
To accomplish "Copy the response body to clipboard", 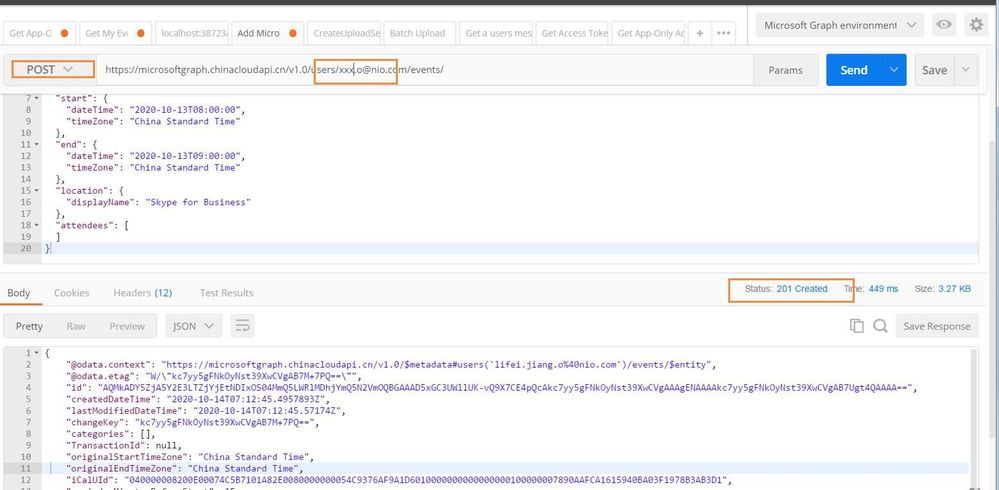I will click(856, 326).
